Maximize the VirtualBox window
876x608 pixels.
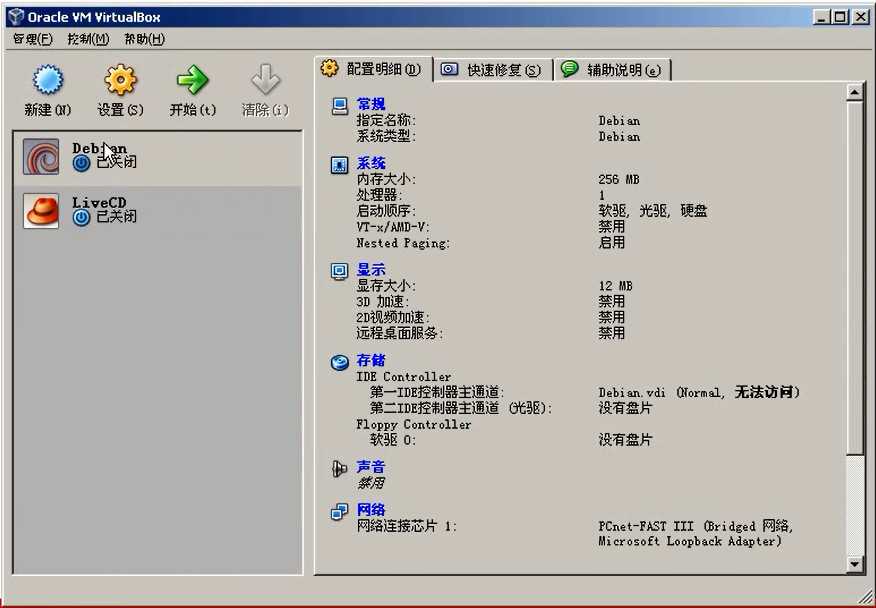pyautogui.click(x=839, y=17)
